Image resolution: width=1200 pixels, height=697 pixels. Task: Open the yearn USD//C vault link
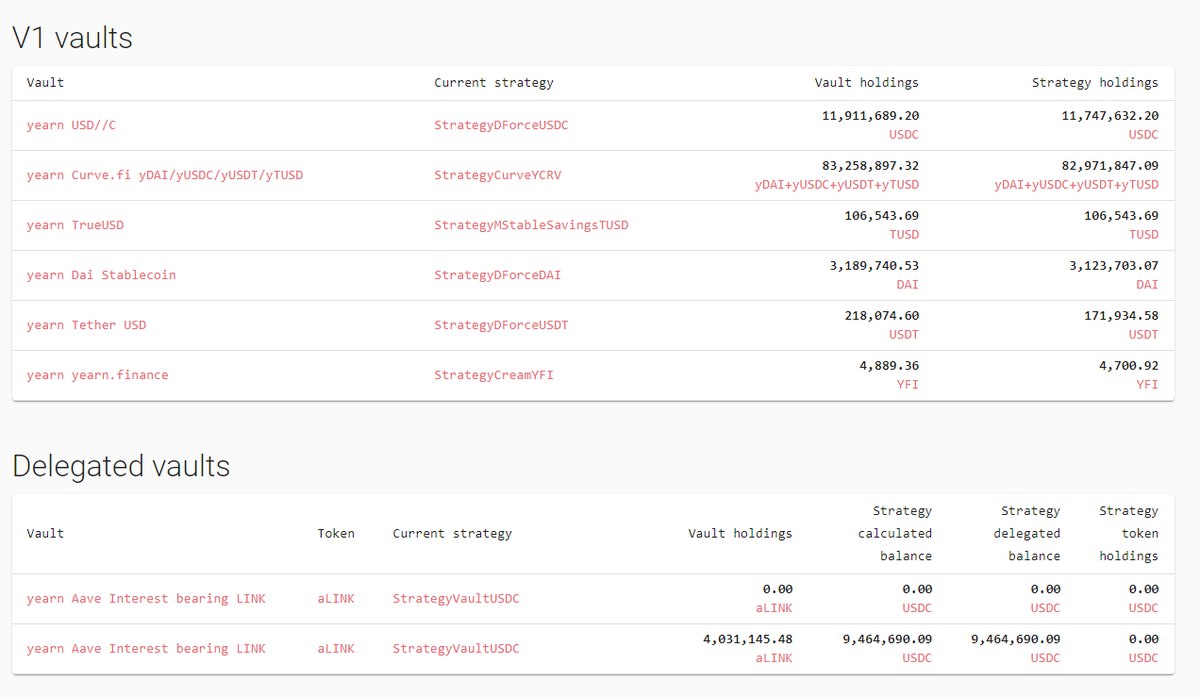(71, 125)
